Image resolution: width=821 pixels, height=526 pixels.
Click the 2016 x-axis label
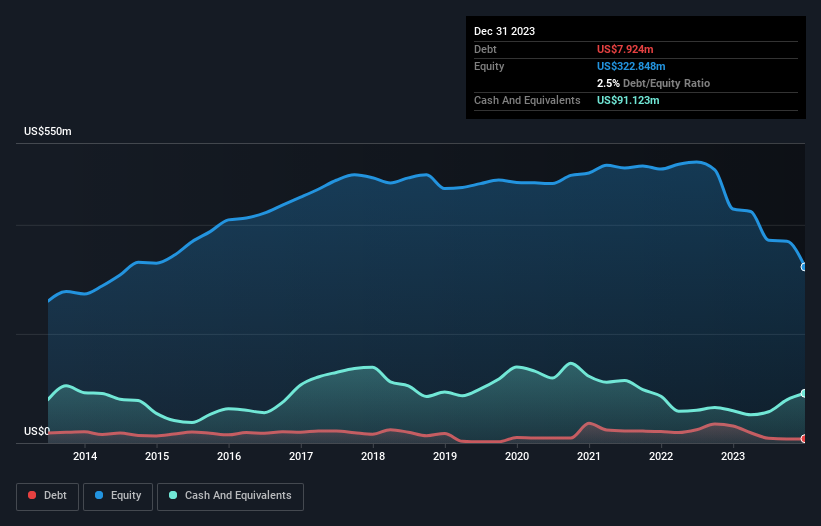coord(229,456)
